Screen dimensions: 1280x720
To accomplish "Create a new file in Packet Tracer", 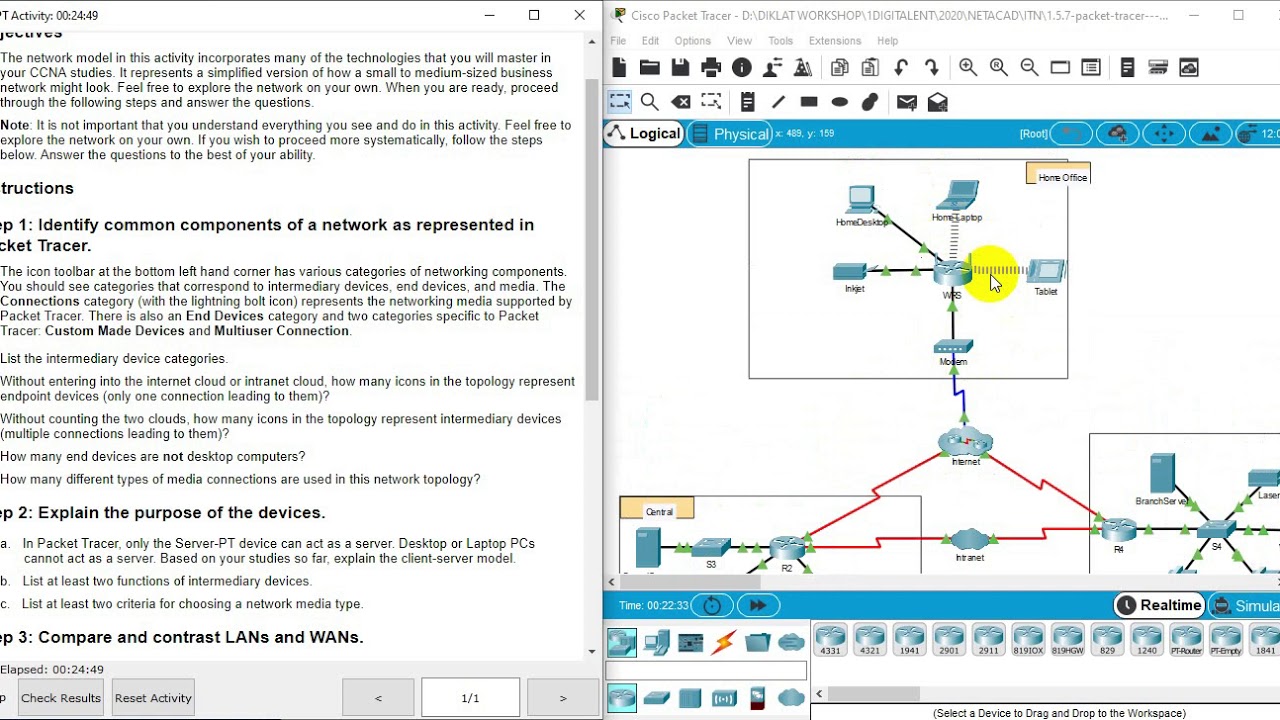I will [x=619, y=67].
